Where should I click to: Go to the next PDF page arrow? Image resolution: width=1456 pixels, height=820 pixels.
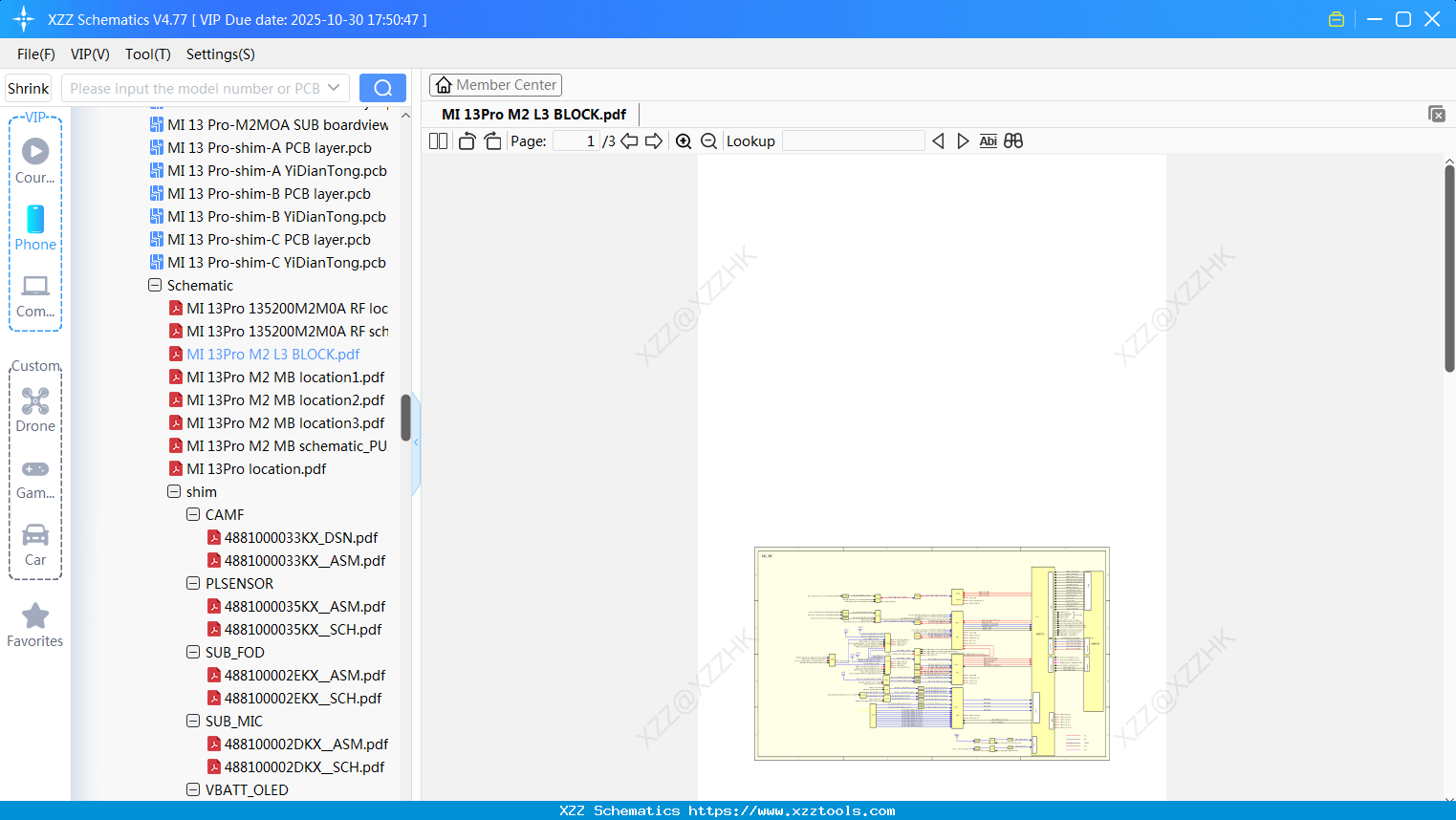coord(654,141)
